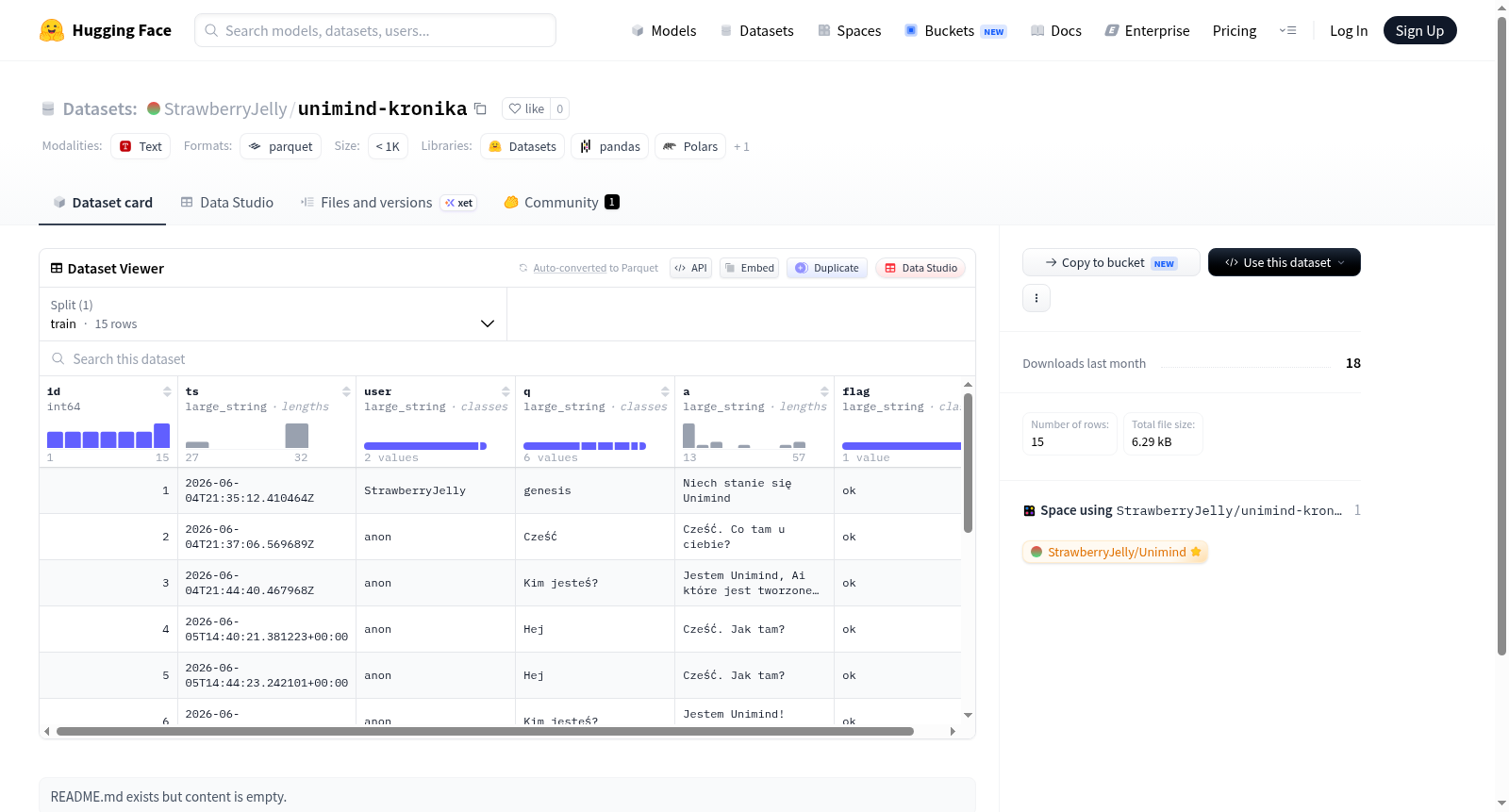The image size is (1509, 812).
Task: Click the Dataset Viewer table icon
Action: coord(57,269)
